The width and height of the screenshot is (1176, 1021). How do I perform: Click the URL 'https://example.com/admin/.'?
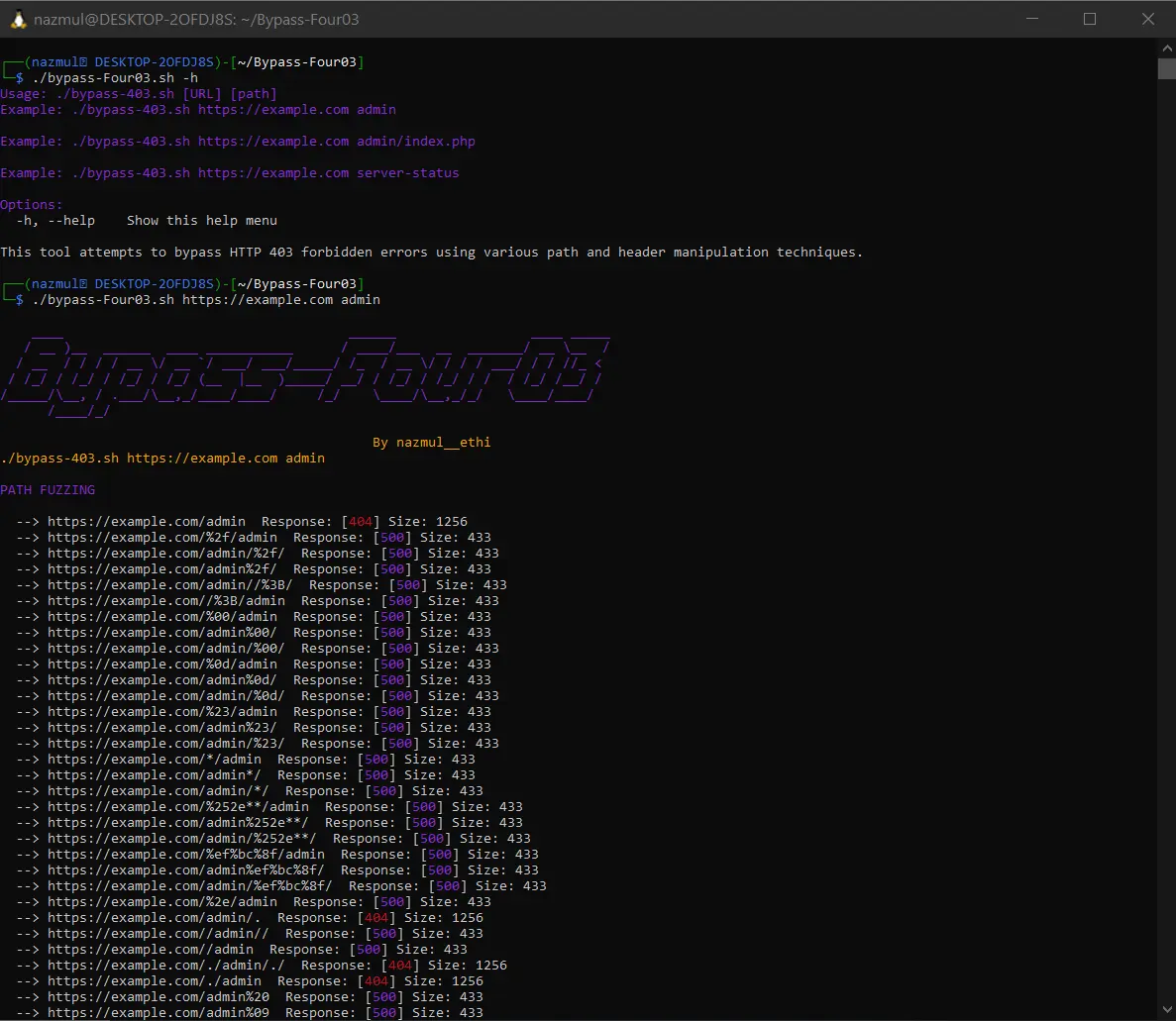click(155, 918)
